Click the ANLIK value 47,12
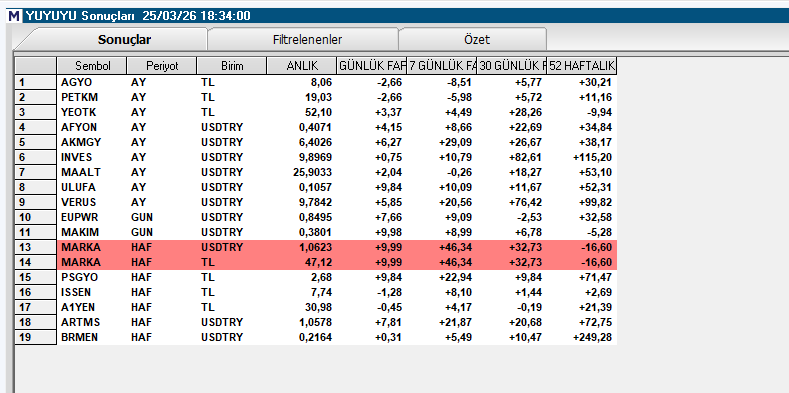 [x=319, y=262]
